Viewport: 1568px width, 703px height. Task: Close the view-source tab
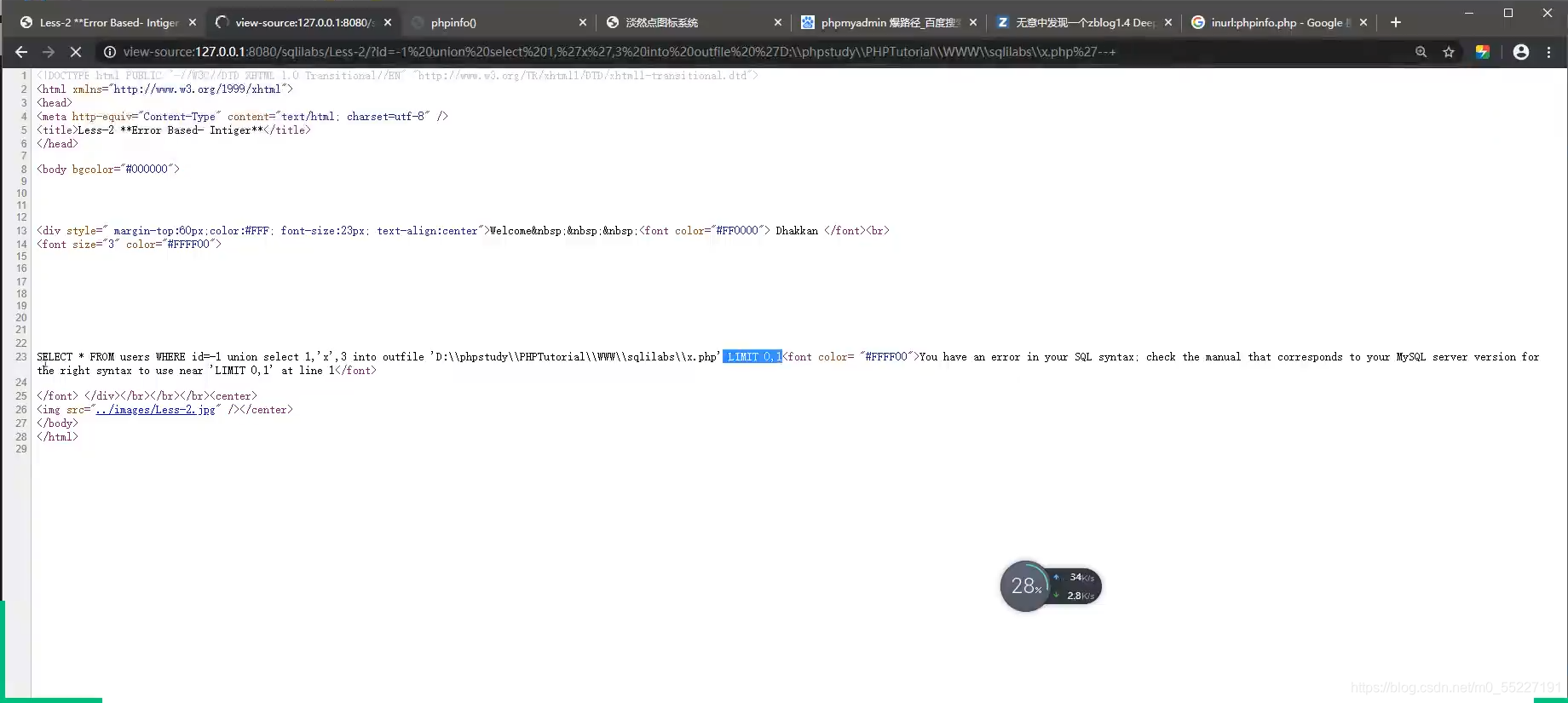tap(388, 23)
